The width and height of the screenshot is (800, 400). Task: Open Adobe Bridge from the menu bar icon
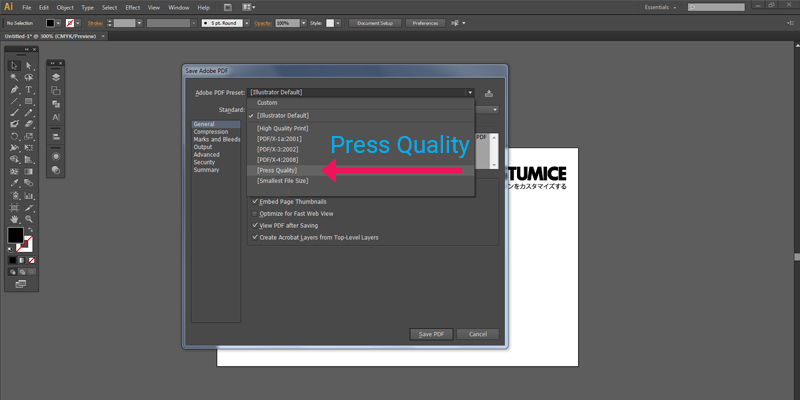[228, 8]
